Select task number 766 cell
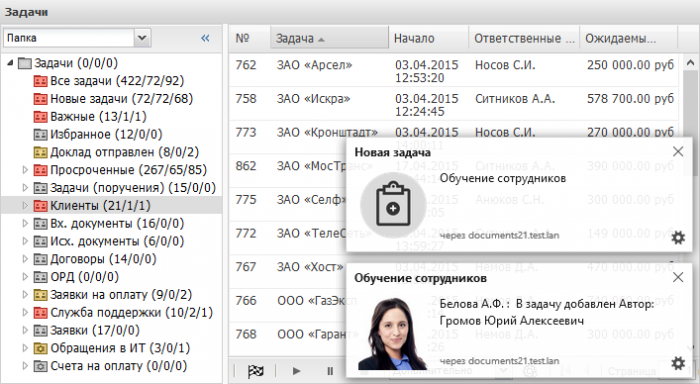The width and height of the screenshot is (700, 384). coord(246,301)
